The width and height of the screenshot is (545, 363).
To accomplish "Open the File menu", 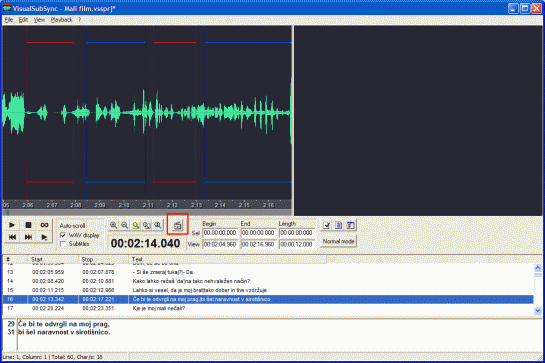I will coord(8,20).
